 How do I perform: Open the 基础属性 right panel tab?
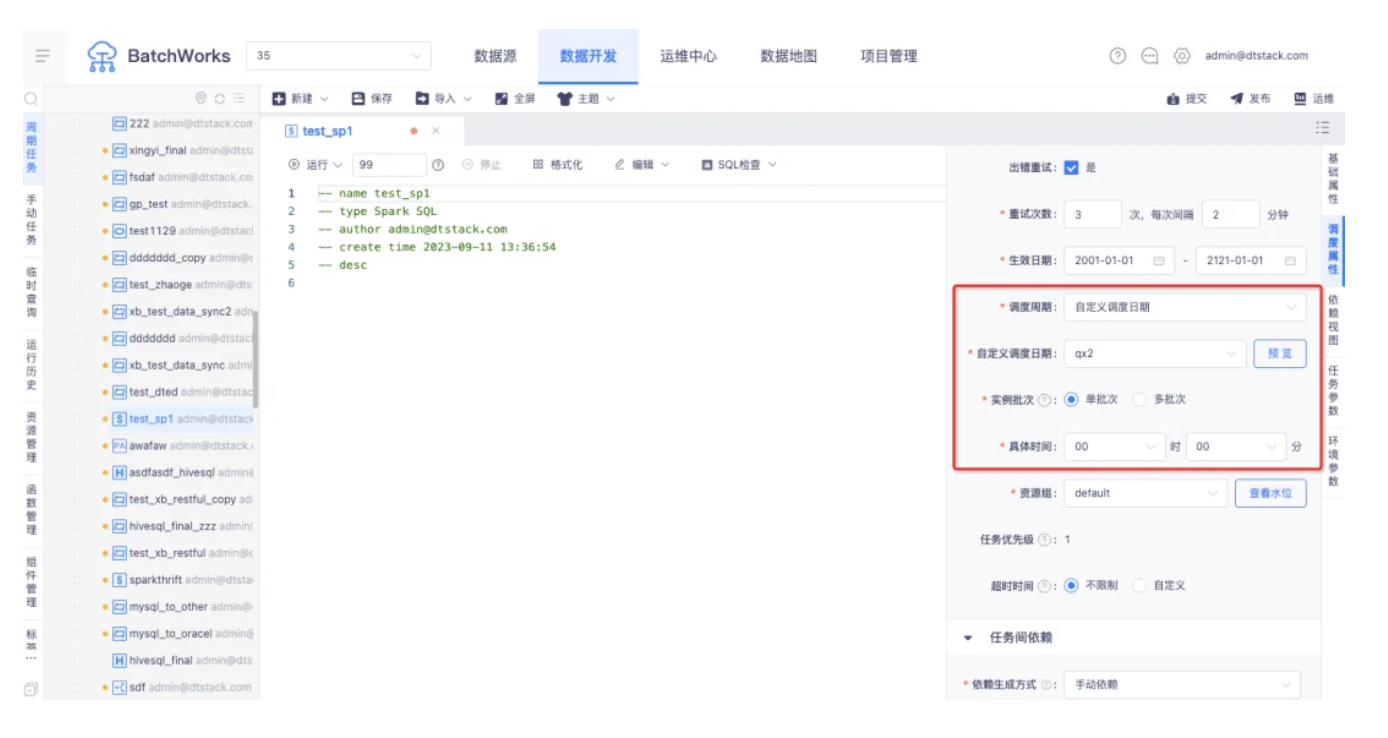1333,179
